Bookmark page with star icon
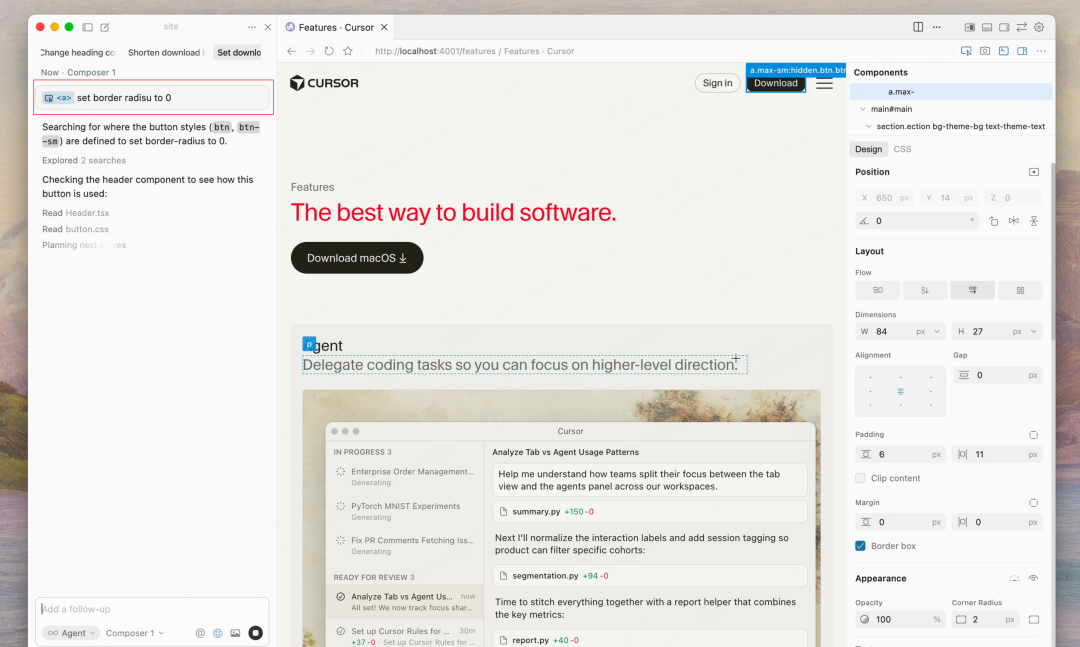1080x647 pixels. (348, 51)
